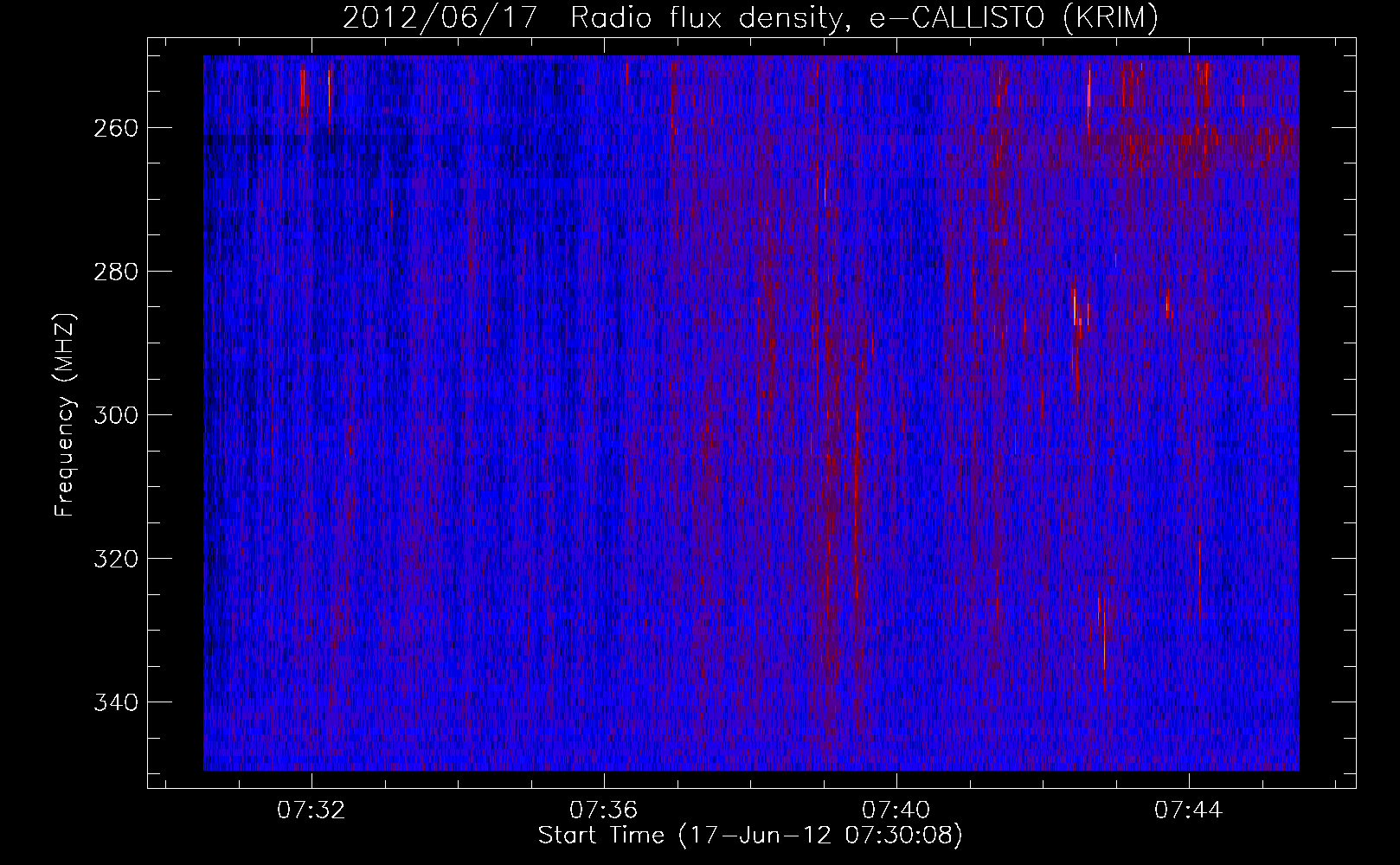
Task: Click the 07:44 time tick label
Action: (1190, 811)
